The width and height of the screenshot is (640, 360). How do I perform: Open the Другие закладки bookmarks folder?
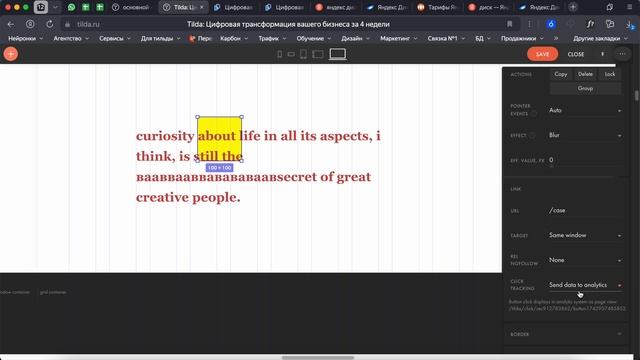pos(600,38)
